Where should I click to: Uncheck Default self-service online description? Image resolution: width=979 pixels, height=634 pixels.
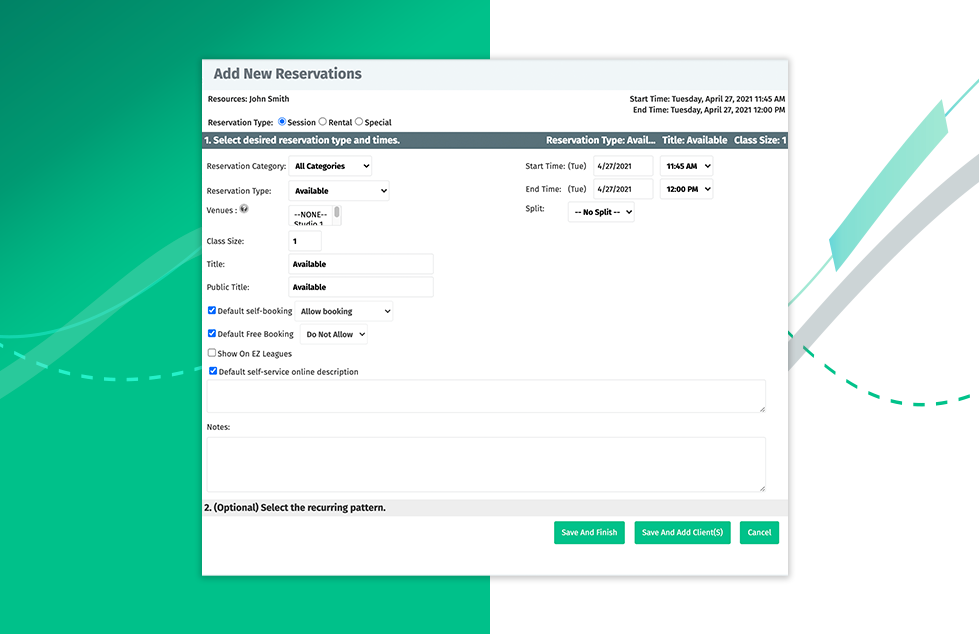(x=212, y=371)
